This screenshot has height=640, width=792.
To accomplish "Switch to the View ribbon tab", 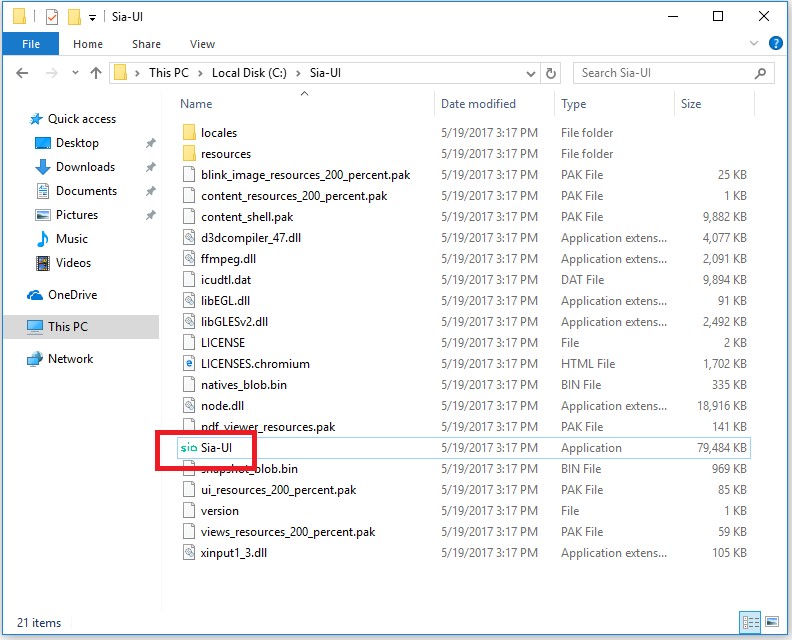I will (x=202, y=44).
